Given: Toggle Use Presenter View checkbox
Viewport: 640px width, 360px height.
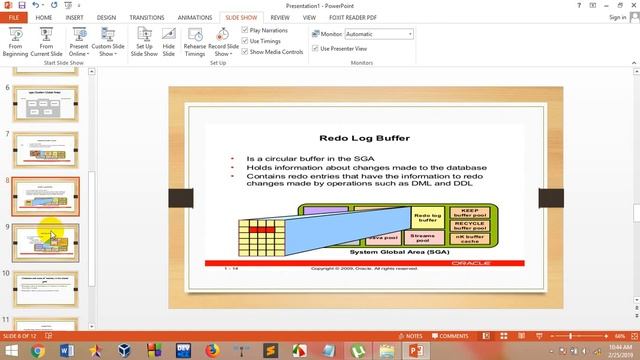Looking at the screenshot, I should pos(315,48).
